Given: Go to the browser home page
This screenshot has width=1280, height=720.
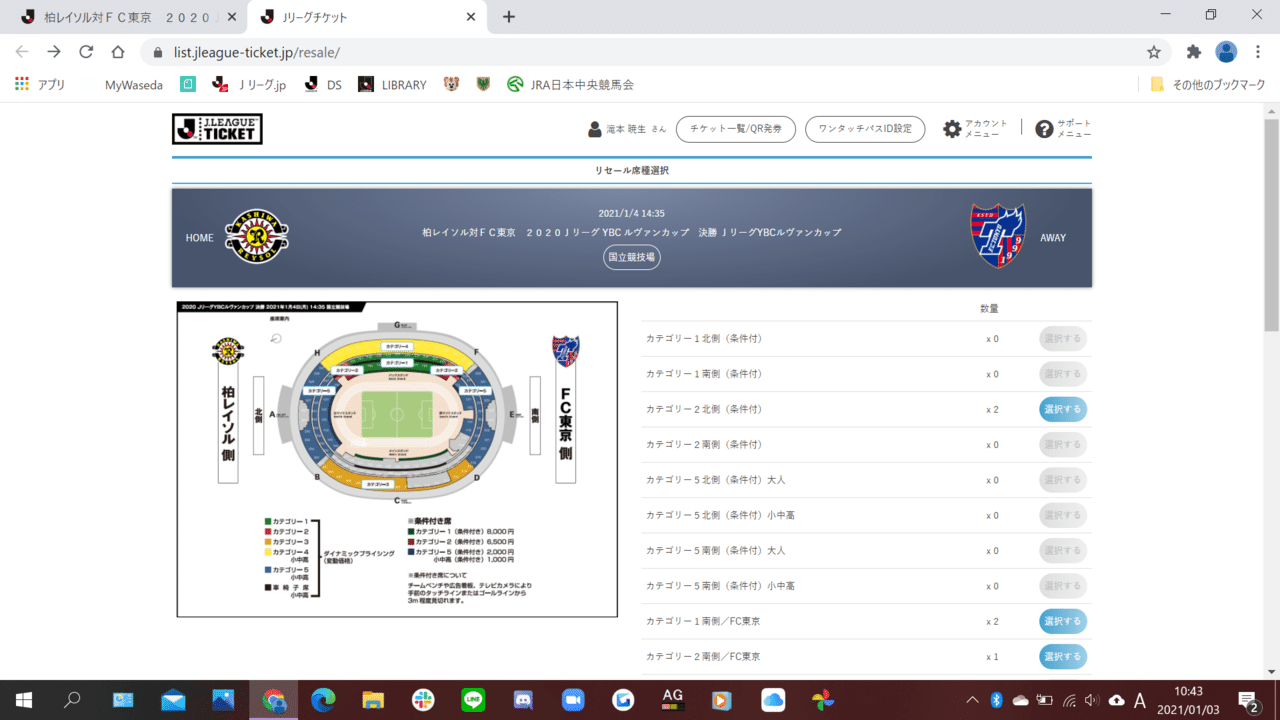Looking at the screenshot, I should (118, 51).
